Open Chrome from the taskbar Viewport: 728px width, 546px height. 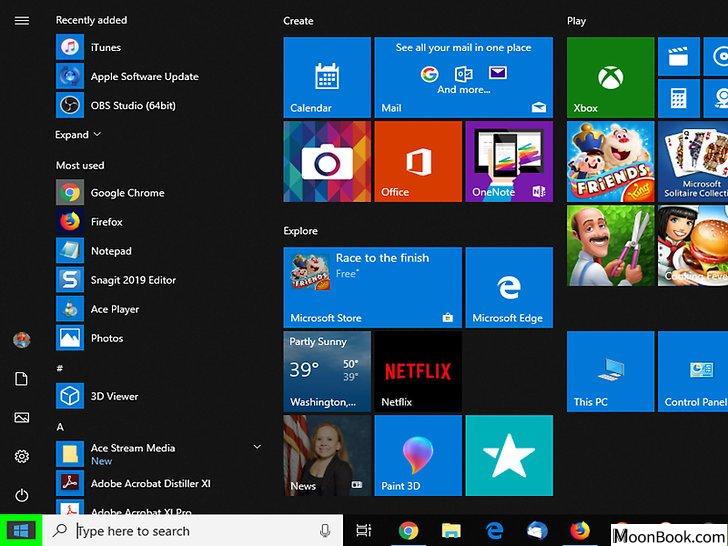pyautogui.click(x=408, y=530)
